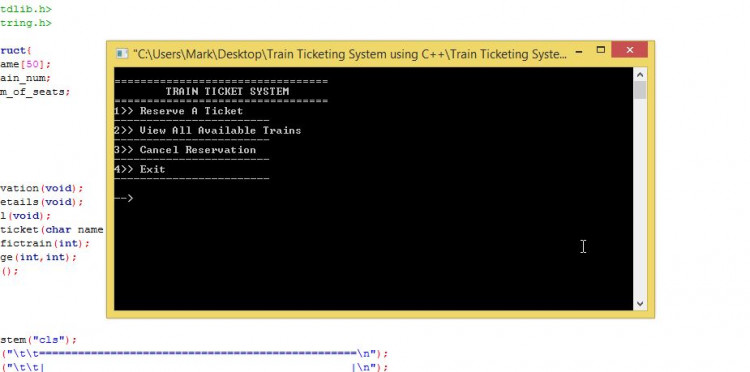Click the '2>> View All Available Trains' line
Screen dimensions: 750x372
208,130
